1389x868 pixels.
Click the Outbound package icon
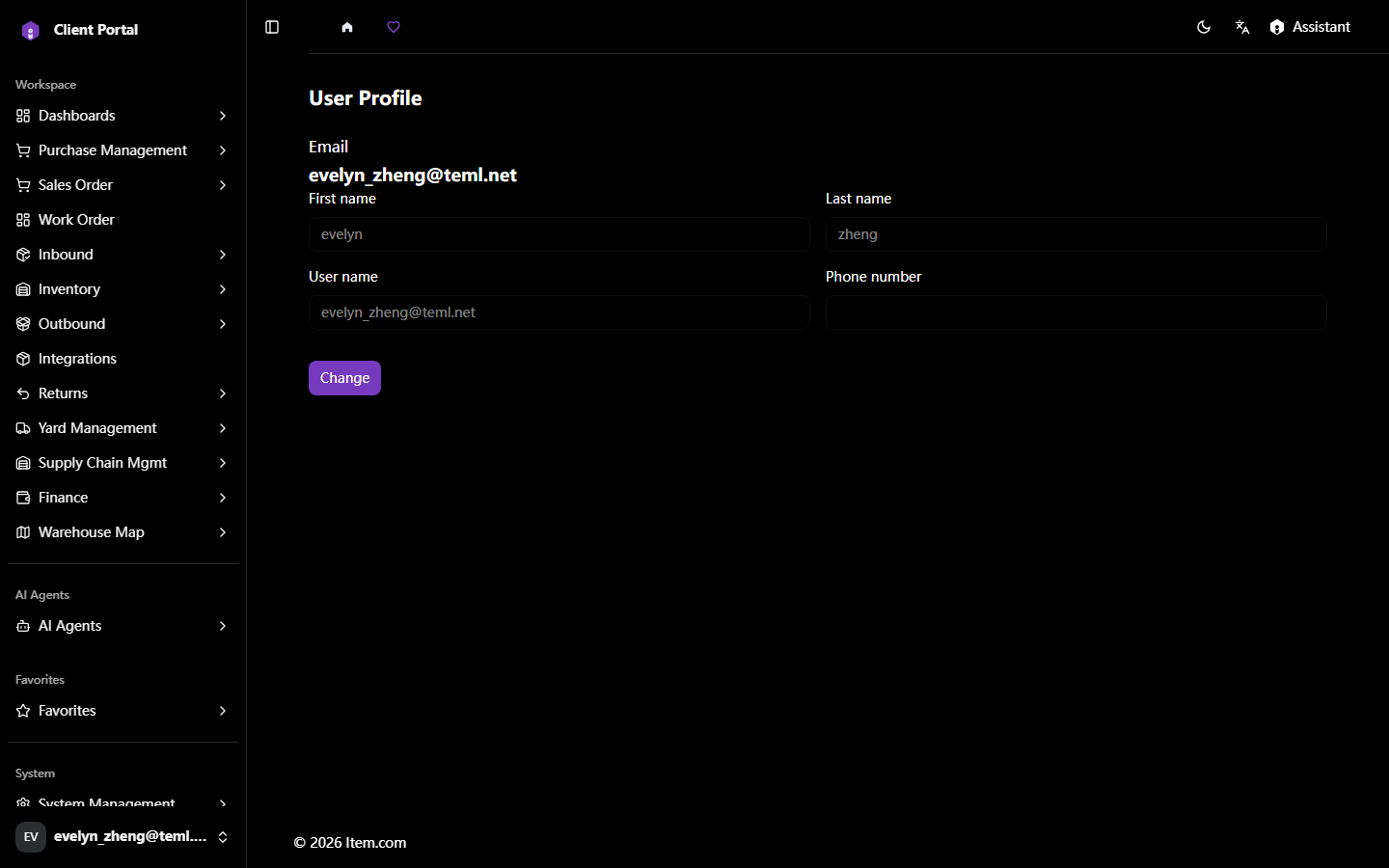(23, 324)
